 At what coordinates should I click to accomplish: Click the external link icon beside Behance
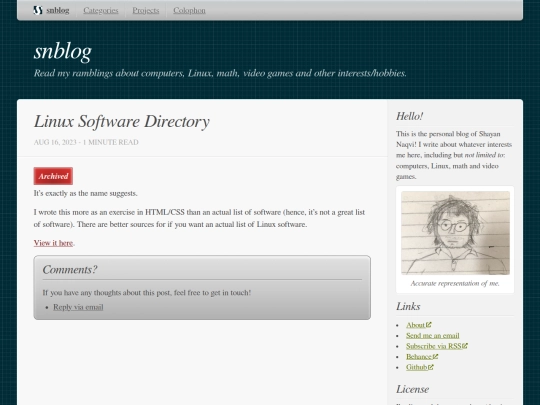[x=435, y=356]
